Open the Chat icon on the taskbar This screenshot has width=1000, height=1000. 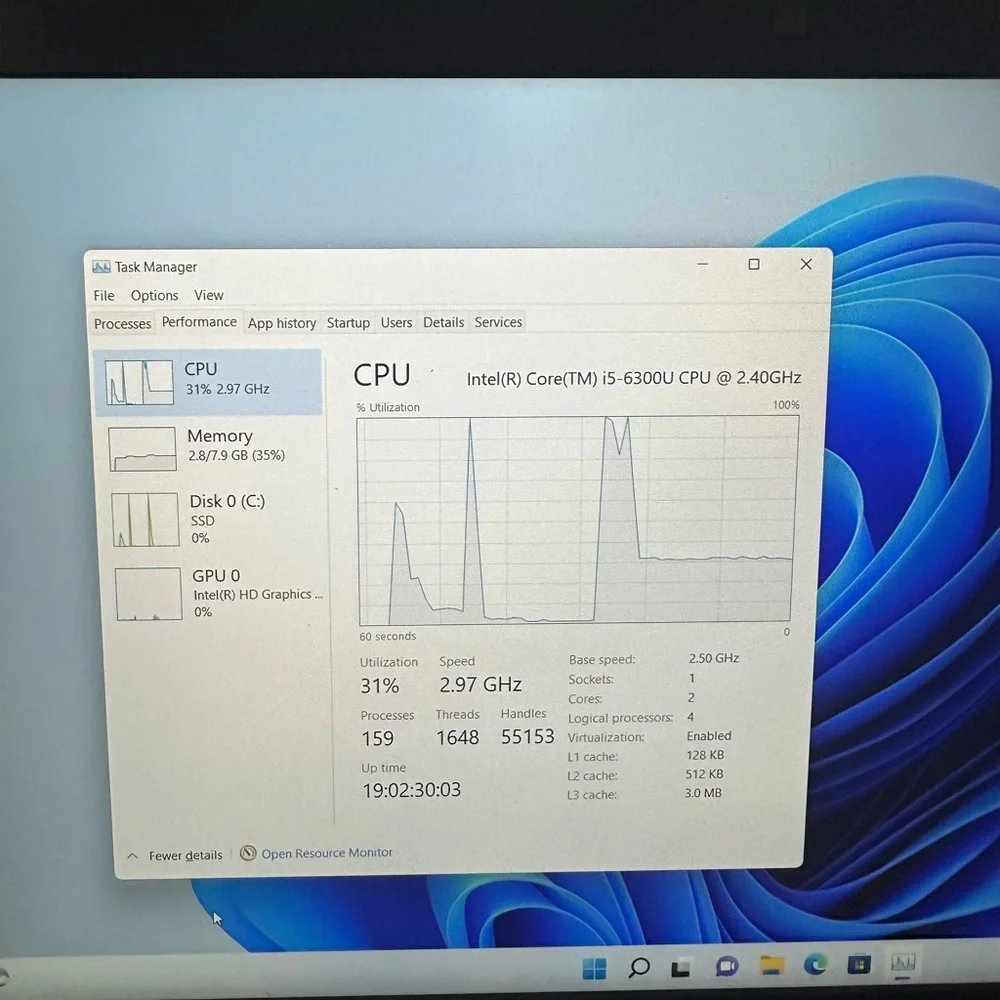pos(726,966)
